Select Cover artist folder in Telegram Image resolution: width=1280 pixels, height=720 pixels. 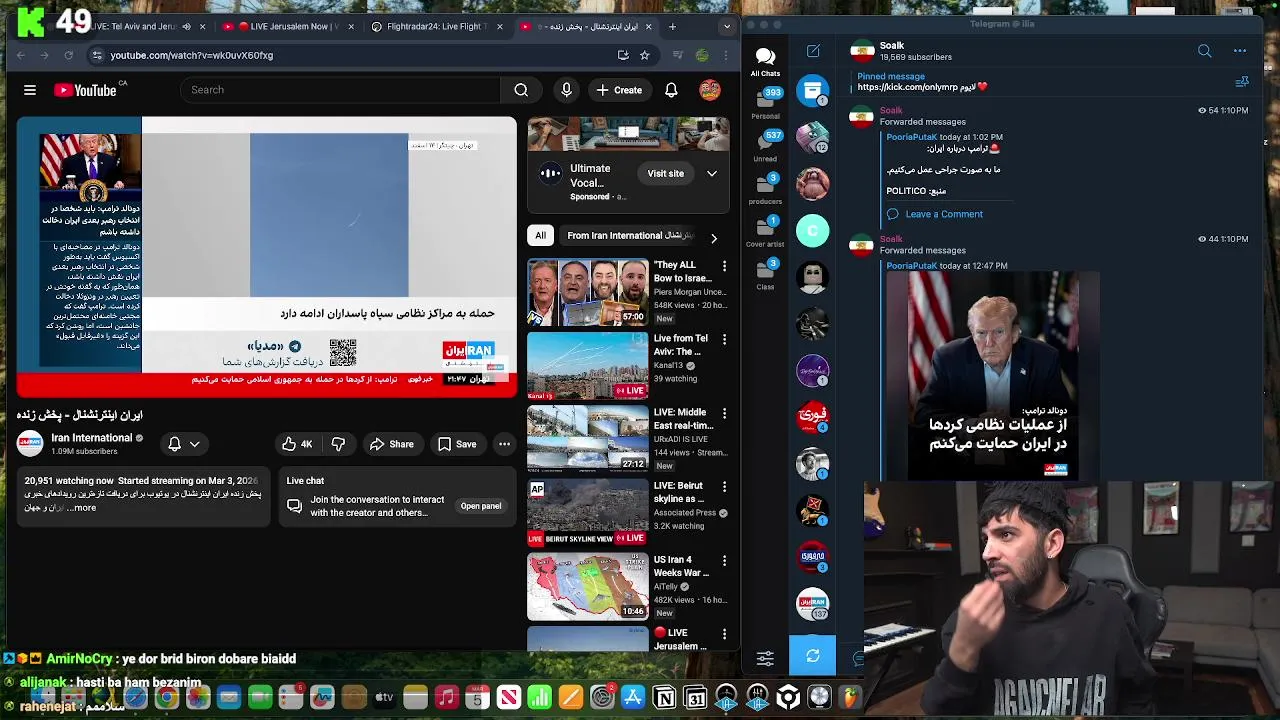point(765,231)
